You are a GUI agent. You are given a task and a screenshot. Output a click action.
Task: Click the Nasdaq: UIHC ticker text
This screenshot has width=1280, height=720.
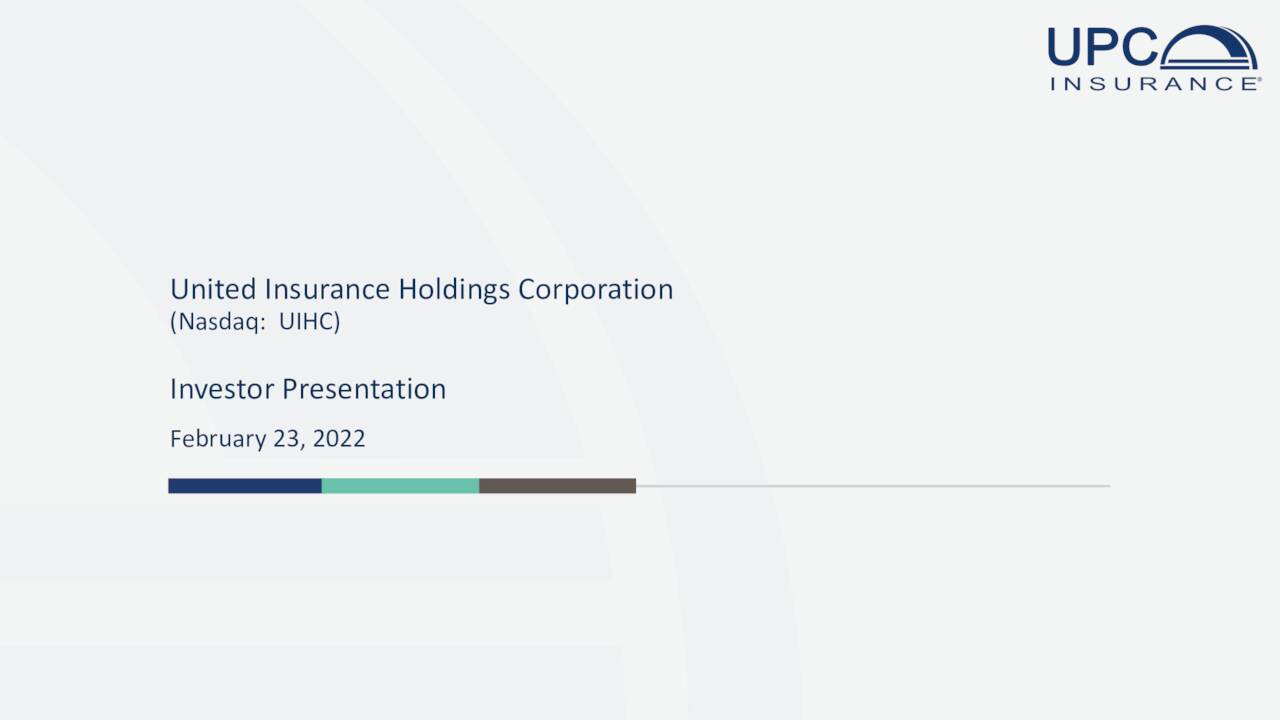pos(255,322)
